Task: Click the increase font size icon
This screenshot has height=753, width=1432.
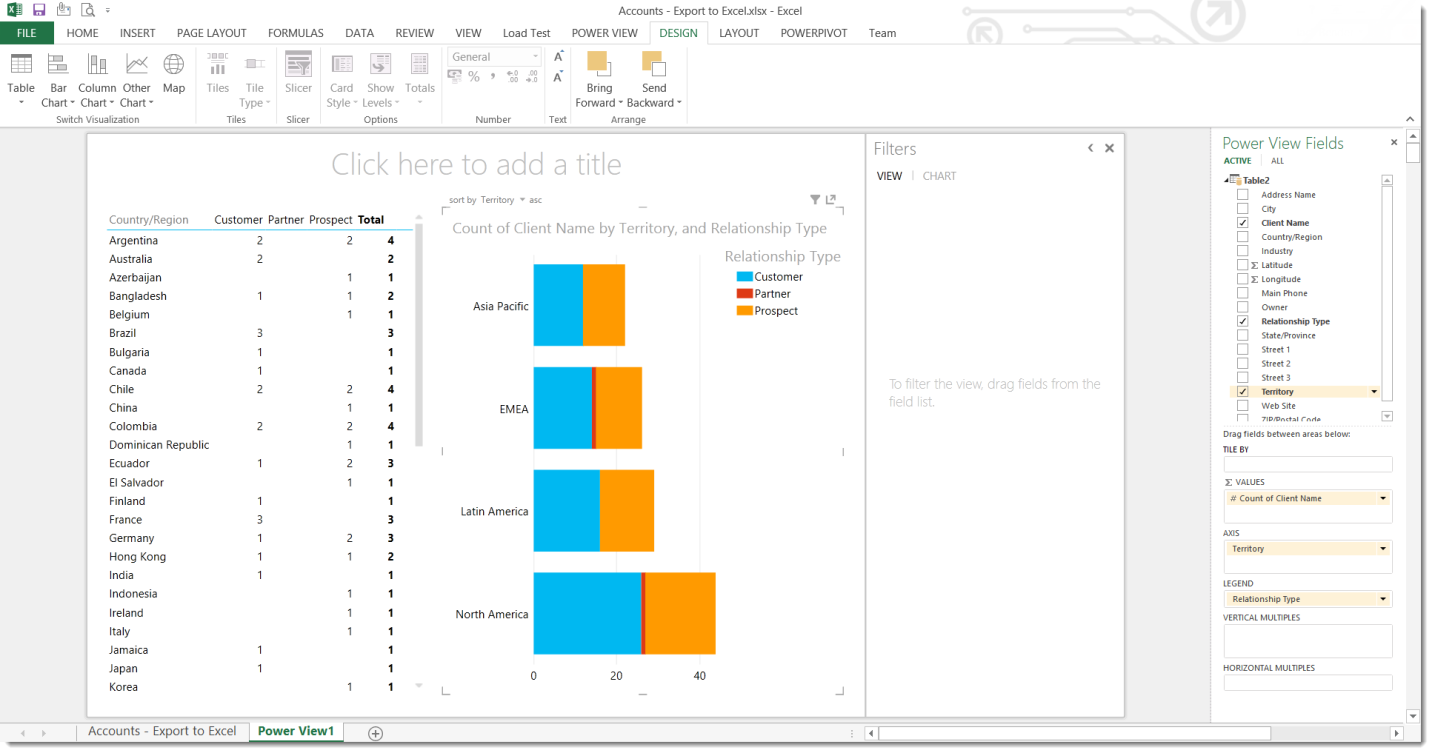Action: coord(558,57)
